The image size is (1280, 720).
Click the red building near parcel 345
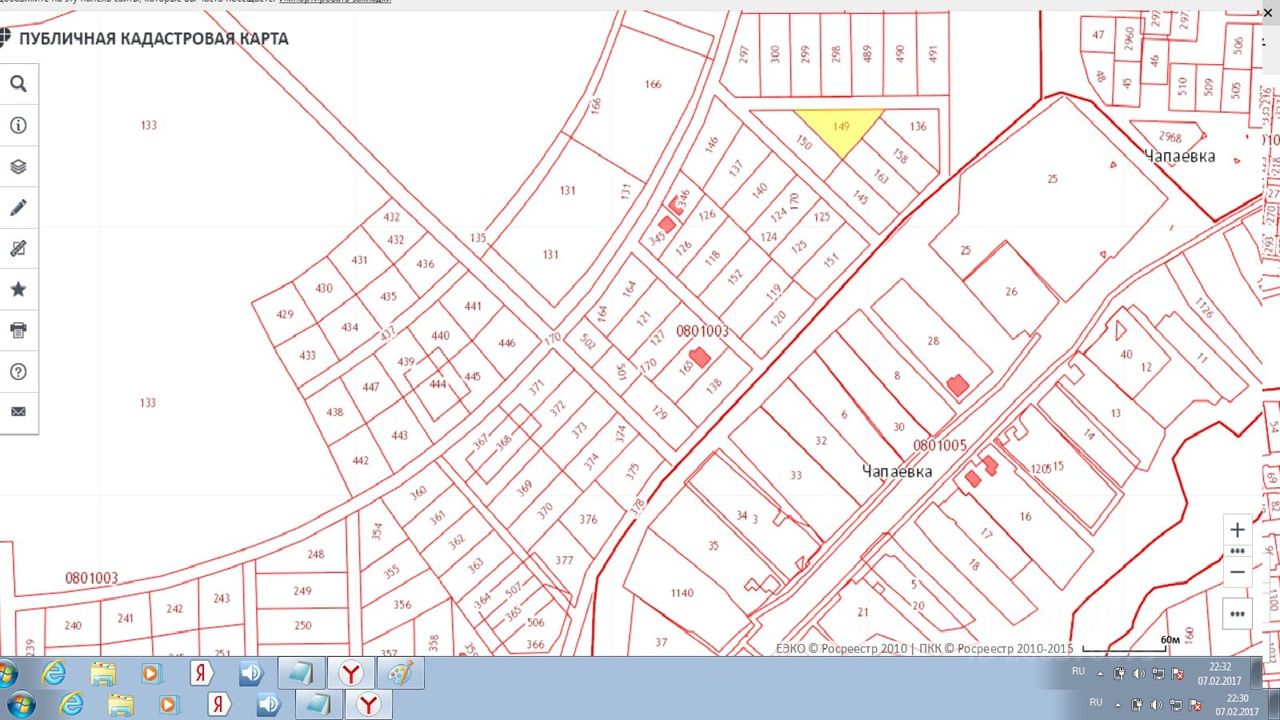667,224
